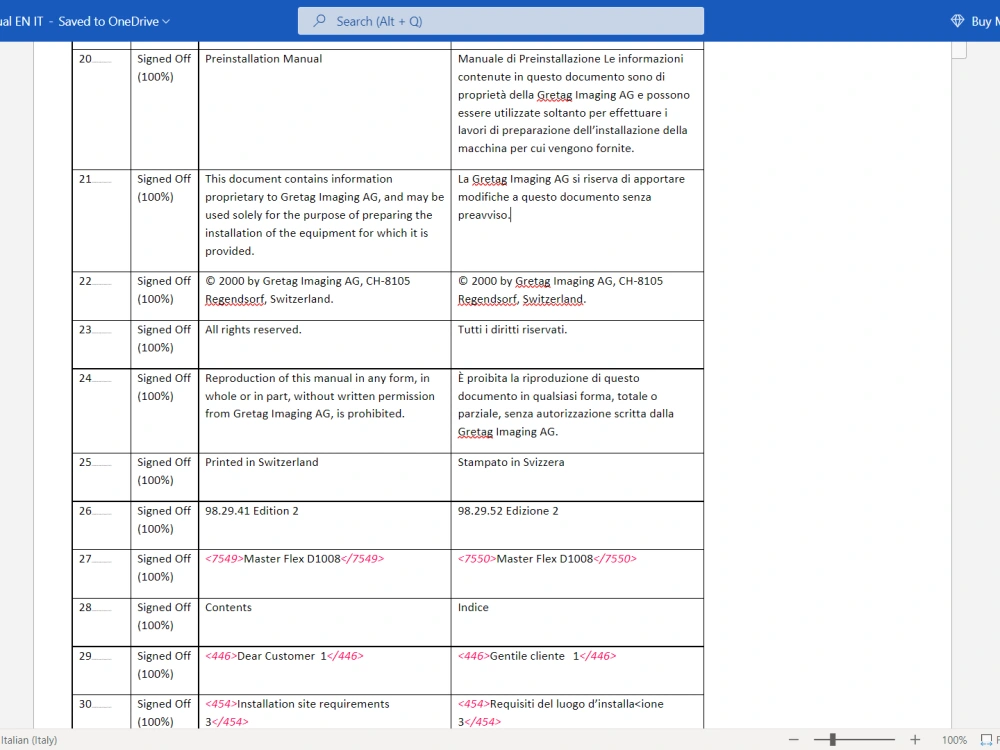Click the fit-to-page icon in status bar
1000x750 pixels.
(x=986, y=740)
